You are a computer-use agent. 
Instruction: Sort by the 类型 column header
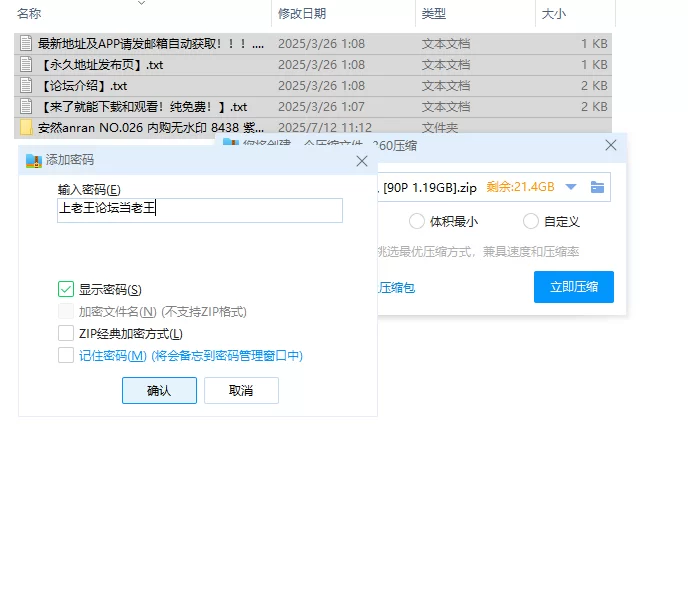tap(434, 14)
